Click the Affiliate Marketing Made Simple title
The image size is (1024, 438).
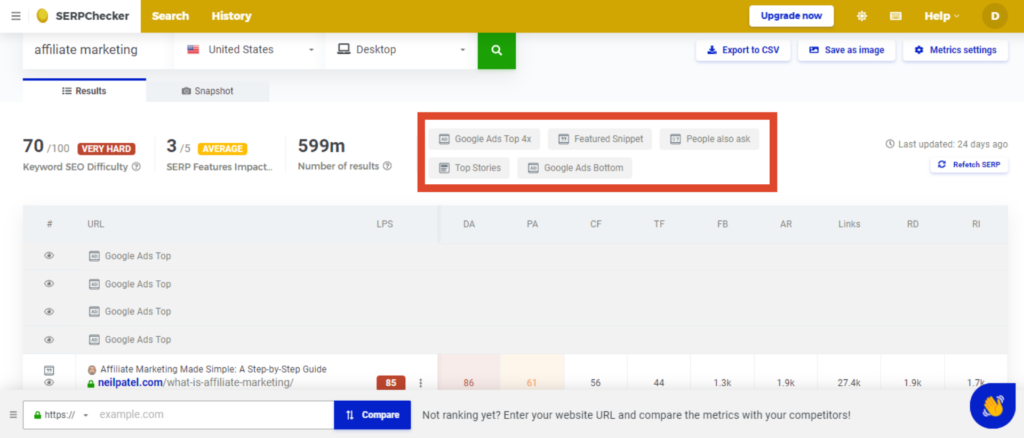(214, 369)
